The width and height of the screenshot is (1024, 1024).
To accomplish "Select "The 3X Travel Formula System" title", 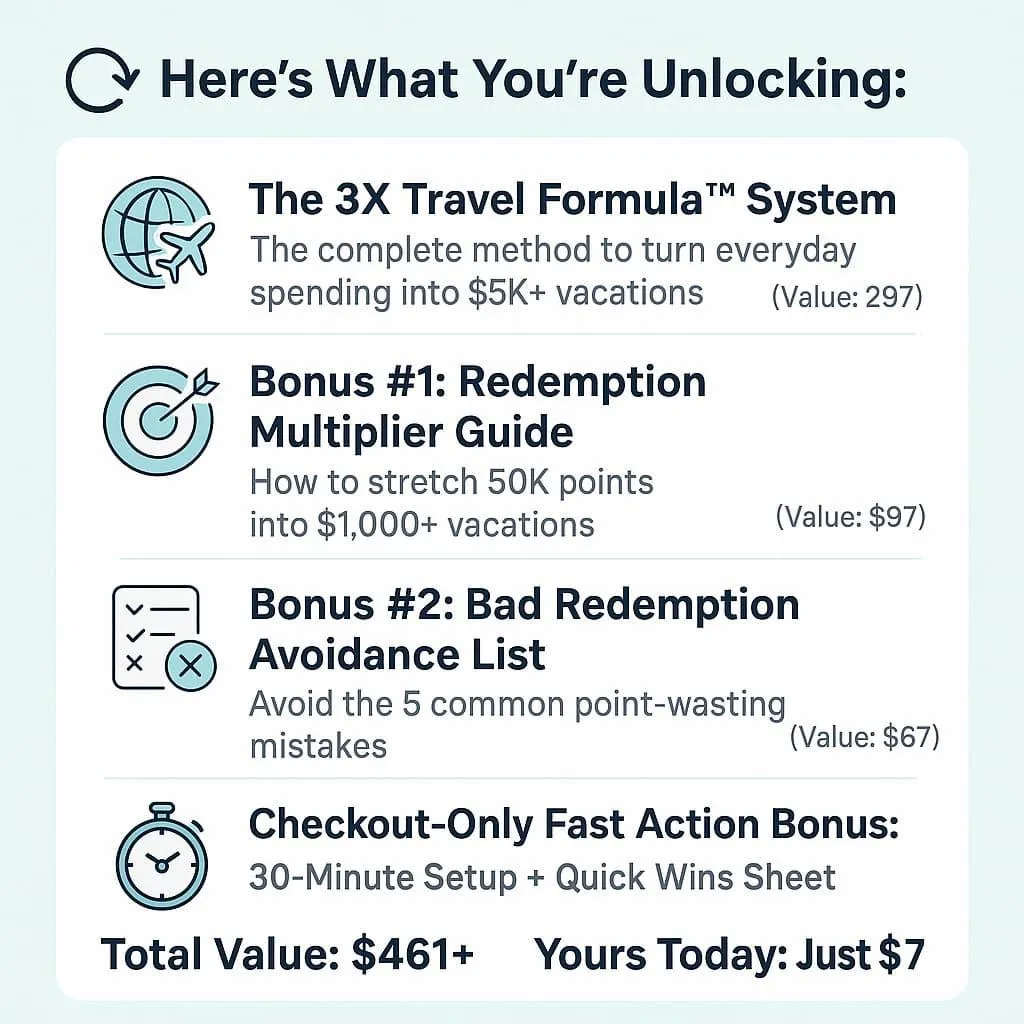I will click(573, 199).
